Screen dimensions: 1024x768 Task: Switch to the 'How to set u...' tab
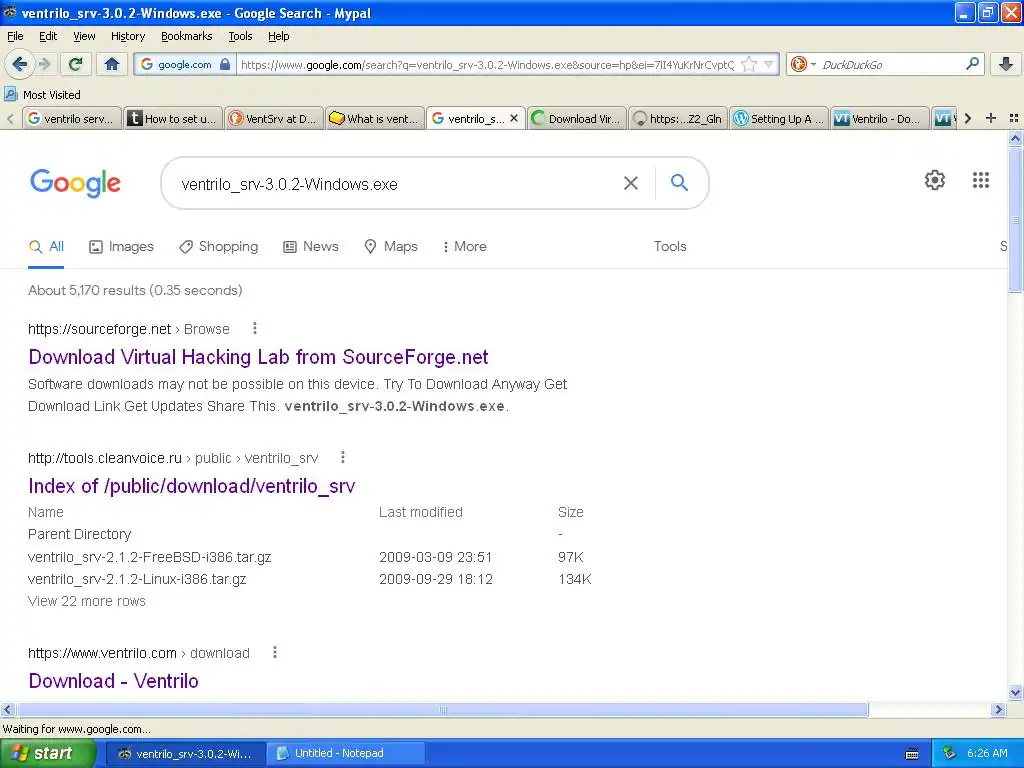pyautogui.click(x=173, y=118)
